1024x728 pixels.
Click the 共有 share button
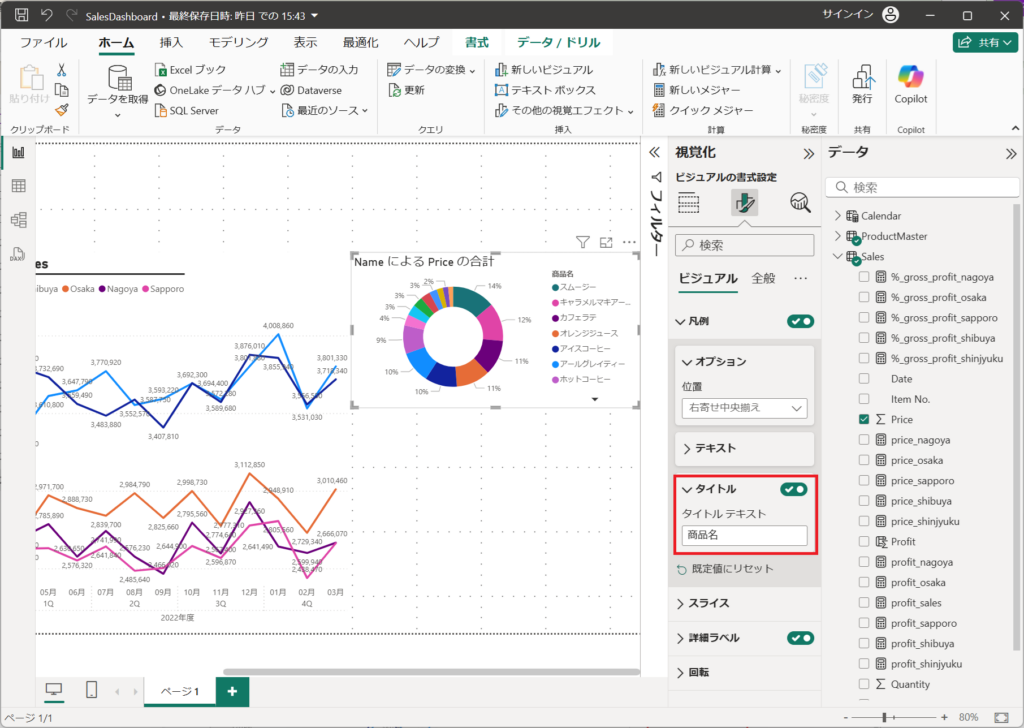[985, 42]
